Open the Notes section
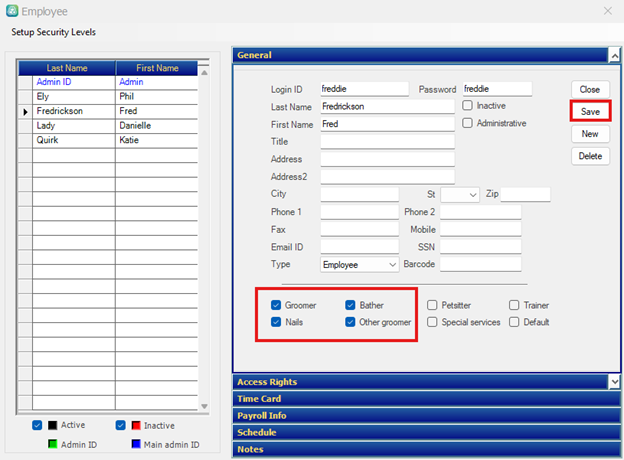 coord(427,449)
